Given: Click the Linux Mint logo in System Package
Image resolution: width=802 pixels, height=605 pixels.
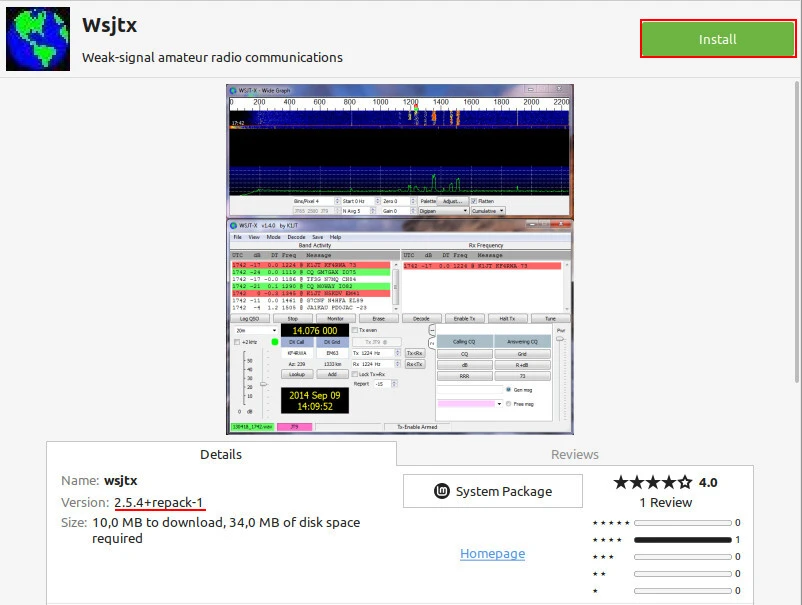Looking at the screenshot, I should tap(441, 491).
